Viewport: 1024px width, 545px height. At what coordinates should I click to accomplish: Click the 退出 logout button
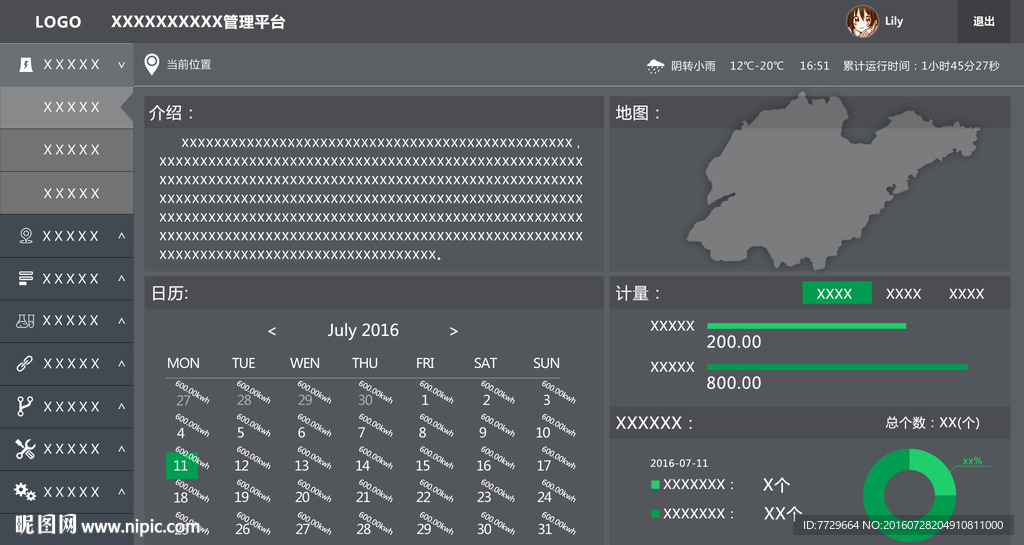pyautogui.click(x=983, y=21)
